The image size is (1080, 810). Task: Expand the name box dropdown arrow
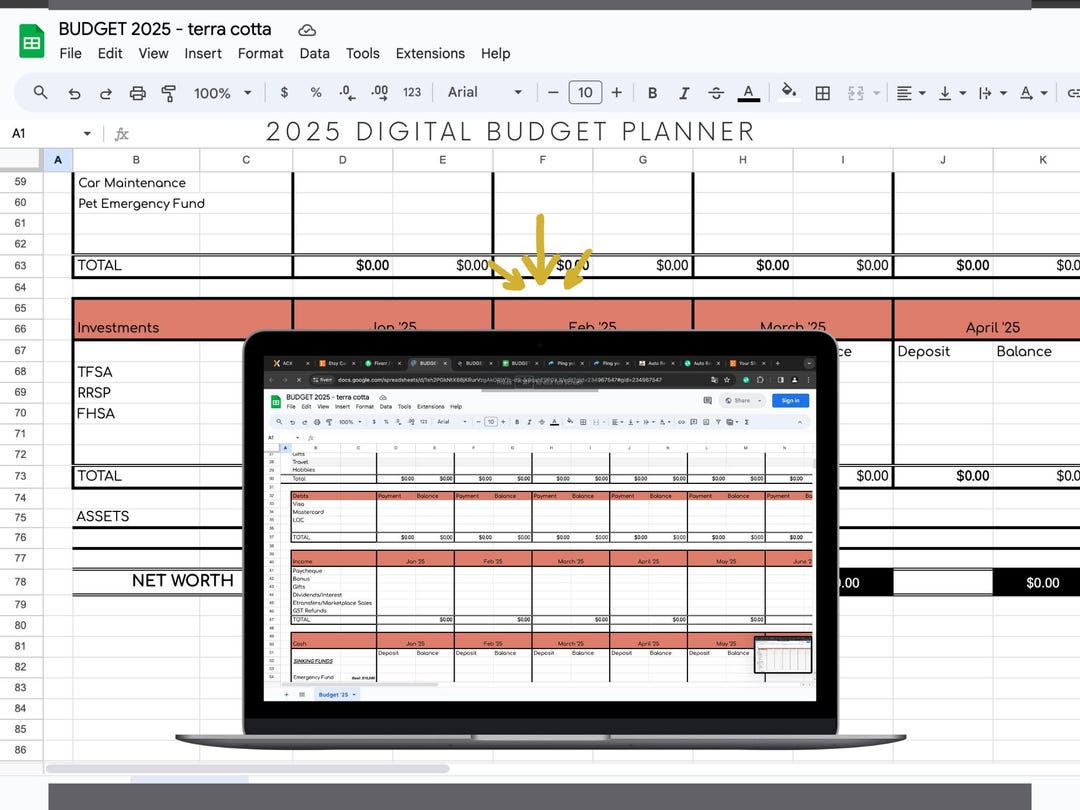pos(87,134)
